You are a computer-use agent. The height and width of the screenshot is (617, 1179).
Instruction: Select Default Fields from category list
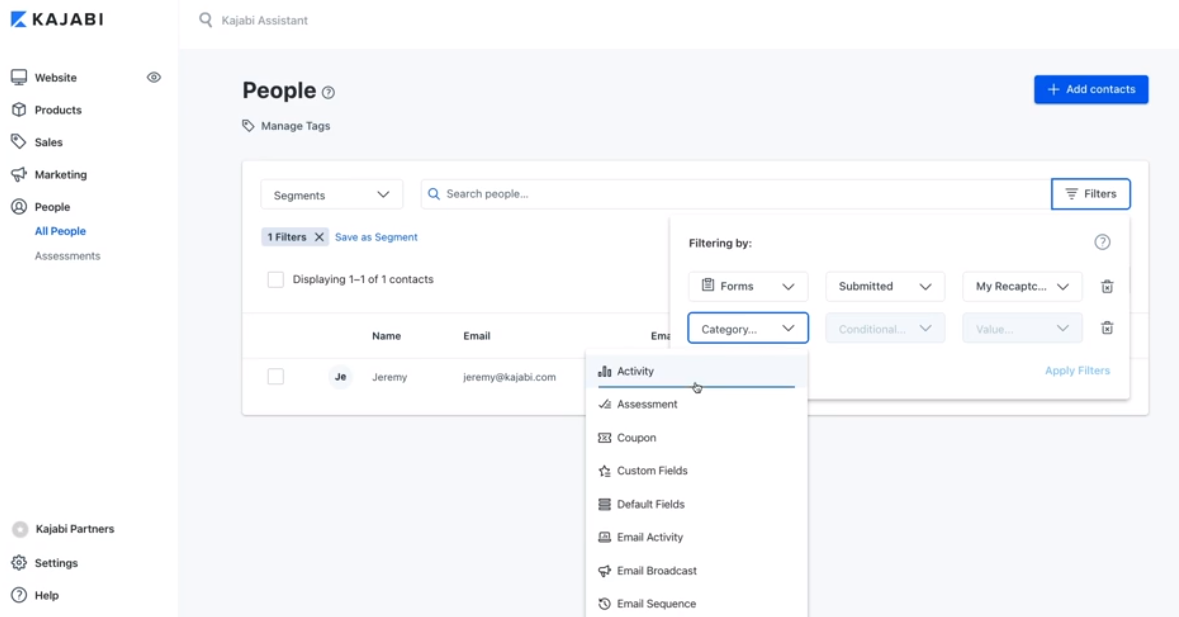tap(697, 504)
